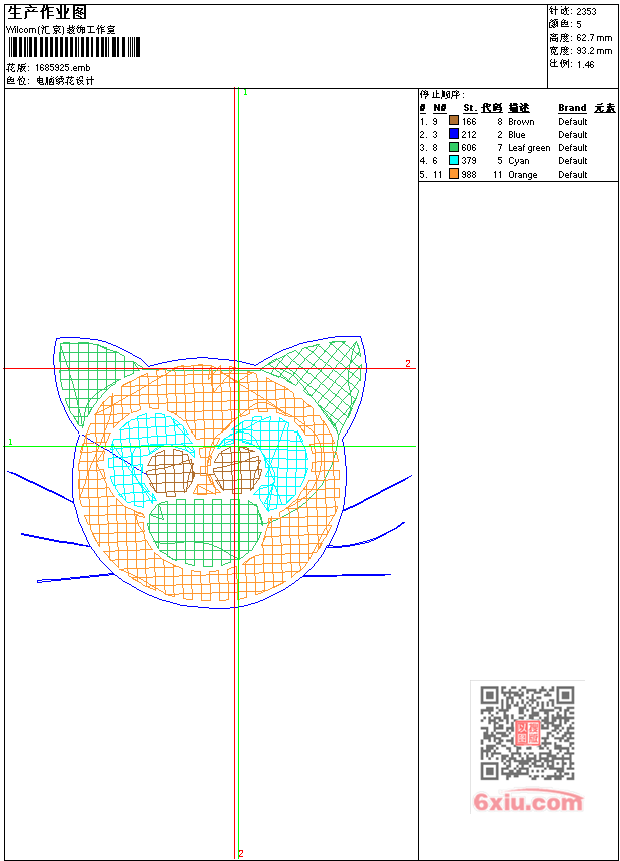Click the left brown eye of the cat

click(170, 472)
